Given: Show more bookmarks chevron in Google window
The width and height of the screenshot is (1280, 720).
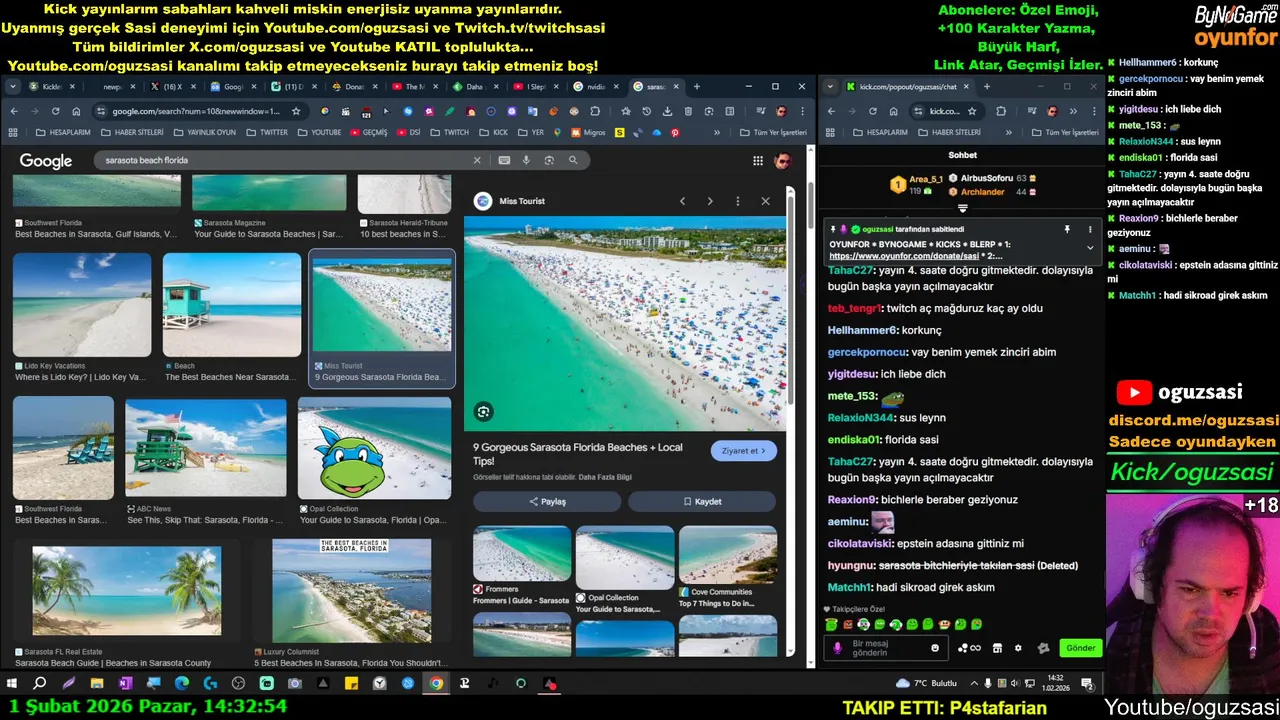Looking at the screenshot, I should click(x=716, y=132).
